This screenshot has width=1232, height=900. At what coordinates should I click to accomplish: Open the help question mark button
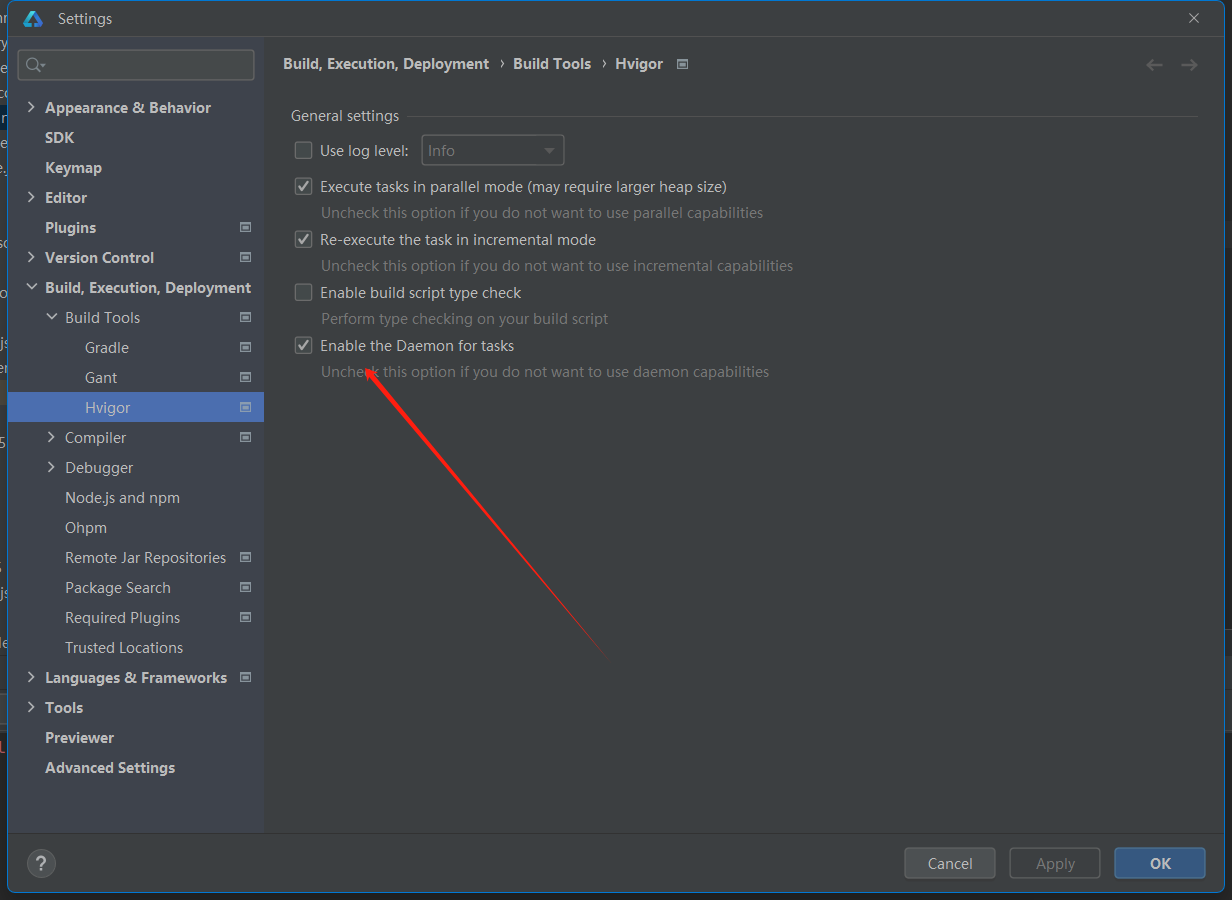[41, 863]
